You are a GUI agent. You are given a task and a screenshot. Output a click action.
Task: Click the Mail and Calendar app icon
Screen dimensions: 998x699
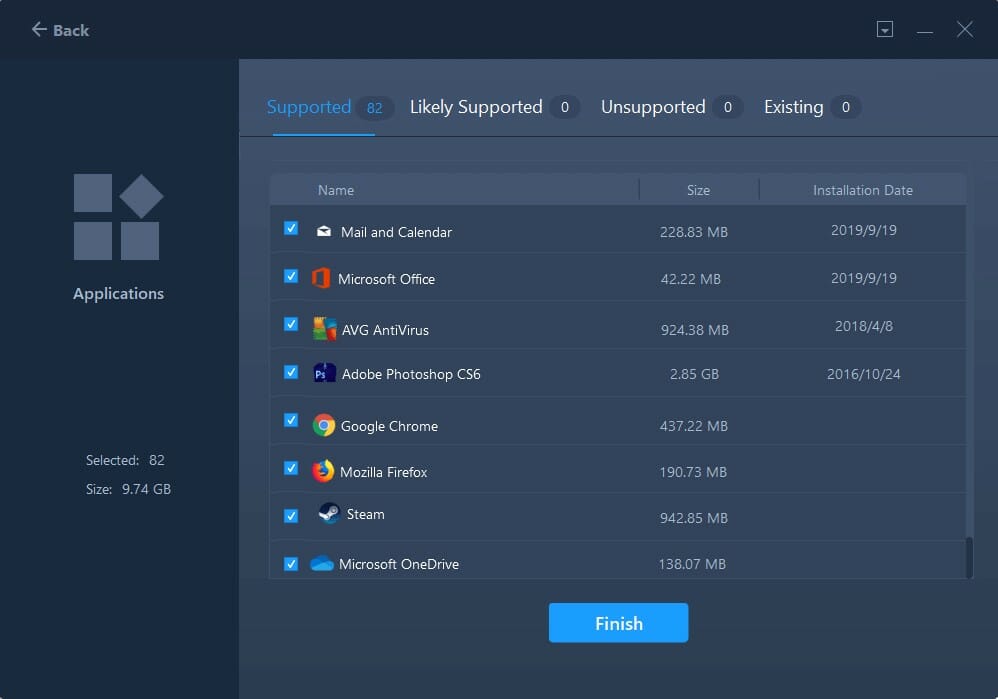[323, 231]
